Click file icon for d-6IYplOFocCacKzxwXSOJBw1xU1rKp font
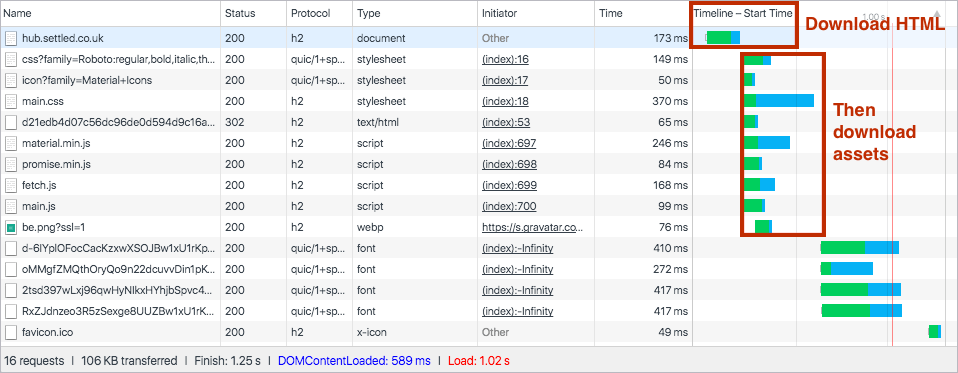Screen dimensions: 958x373 click(x=11, y=248)
